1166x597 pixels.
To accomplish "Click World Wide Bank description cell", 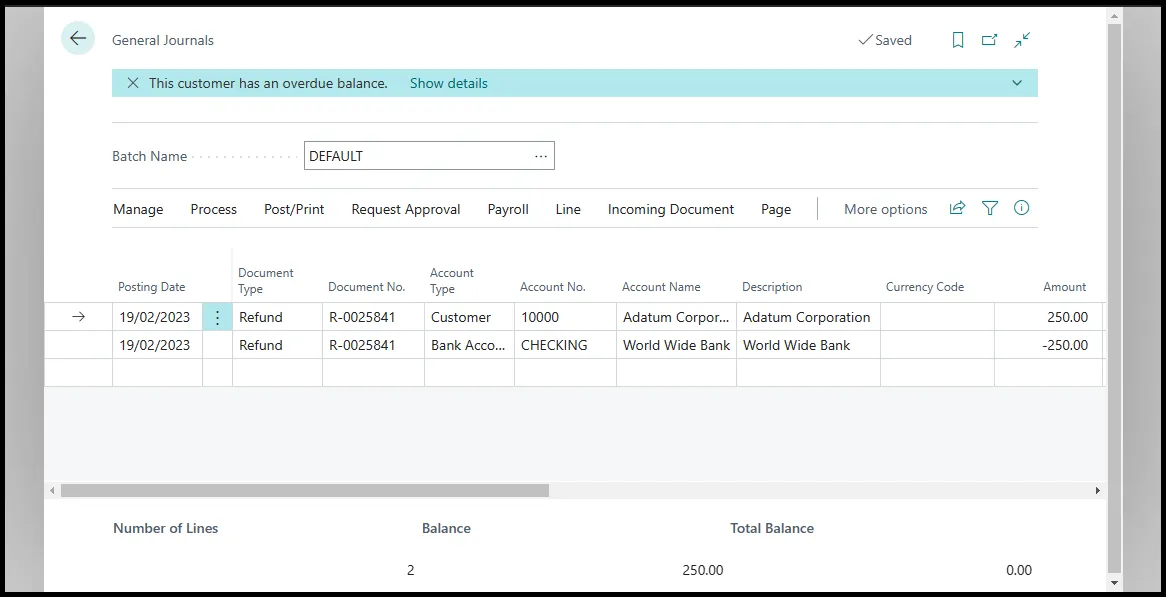I will [808, 345].
